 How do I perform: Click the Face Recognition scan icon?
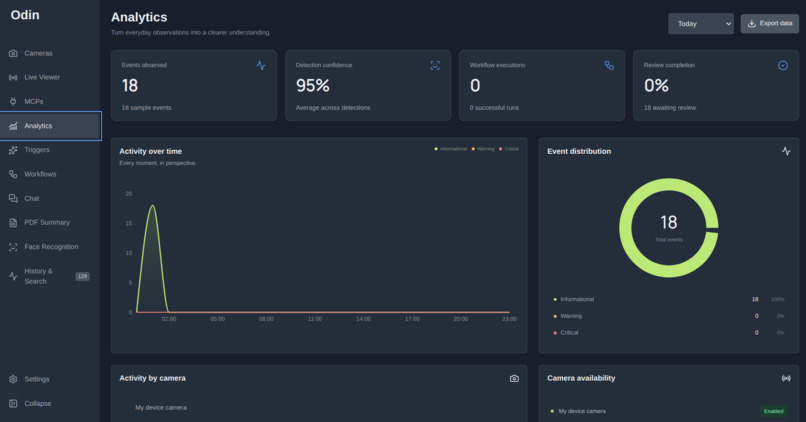(13, 247)
